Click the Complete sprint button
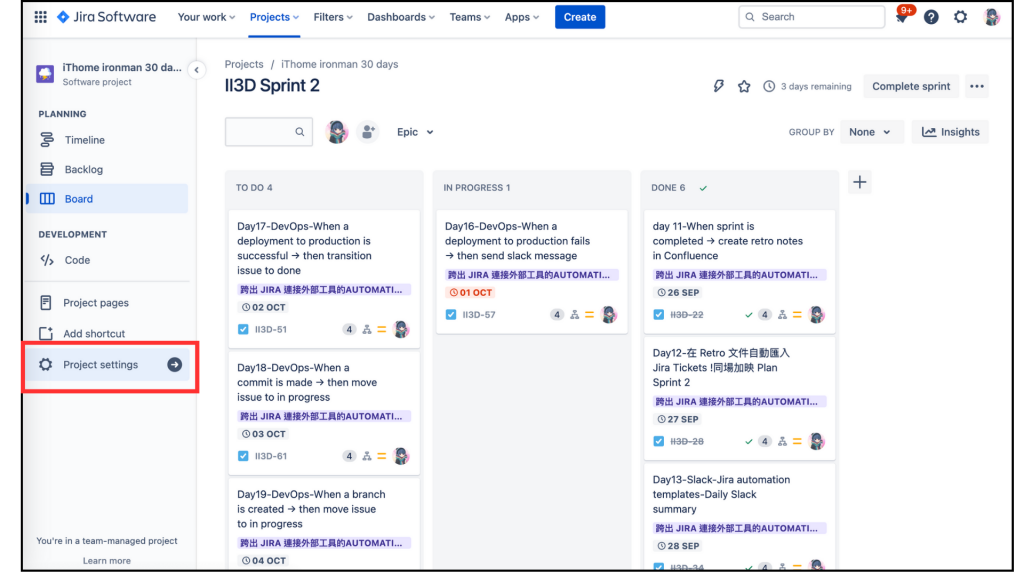The image size is (1024, 576). (x=911, y=86)
